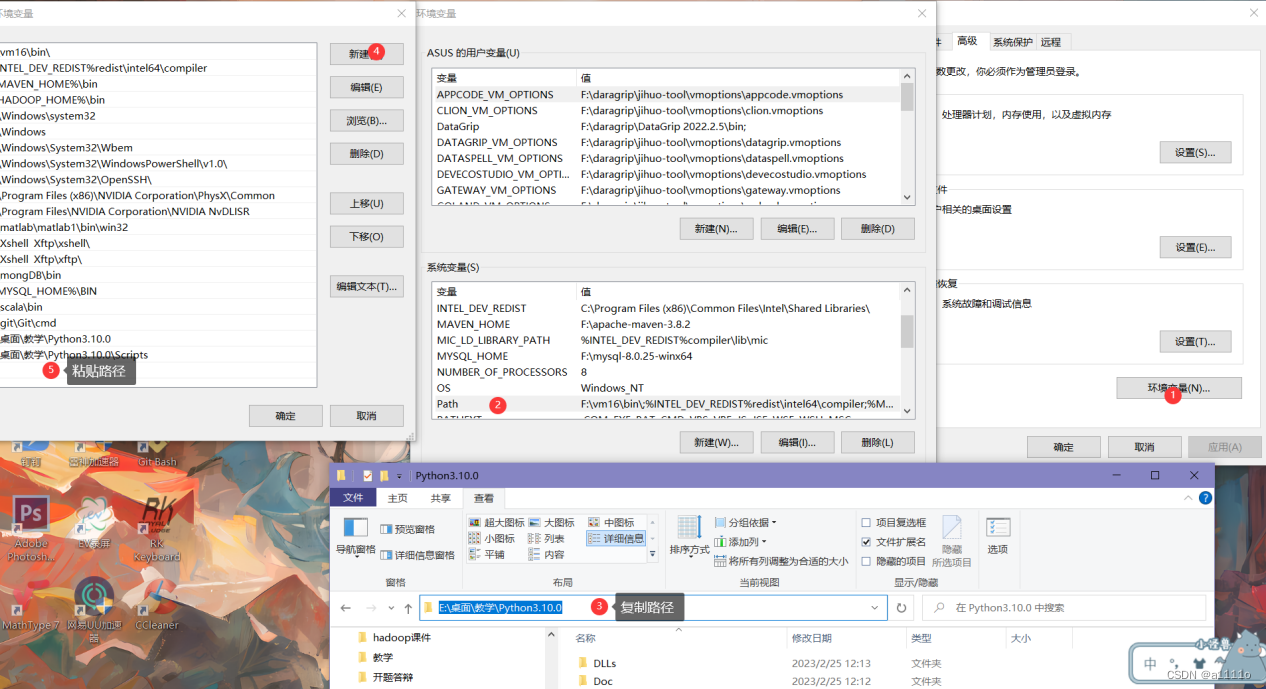
Task: Open 网易UU加速器 desktop shortcut
Action: [x=94, y=607]
